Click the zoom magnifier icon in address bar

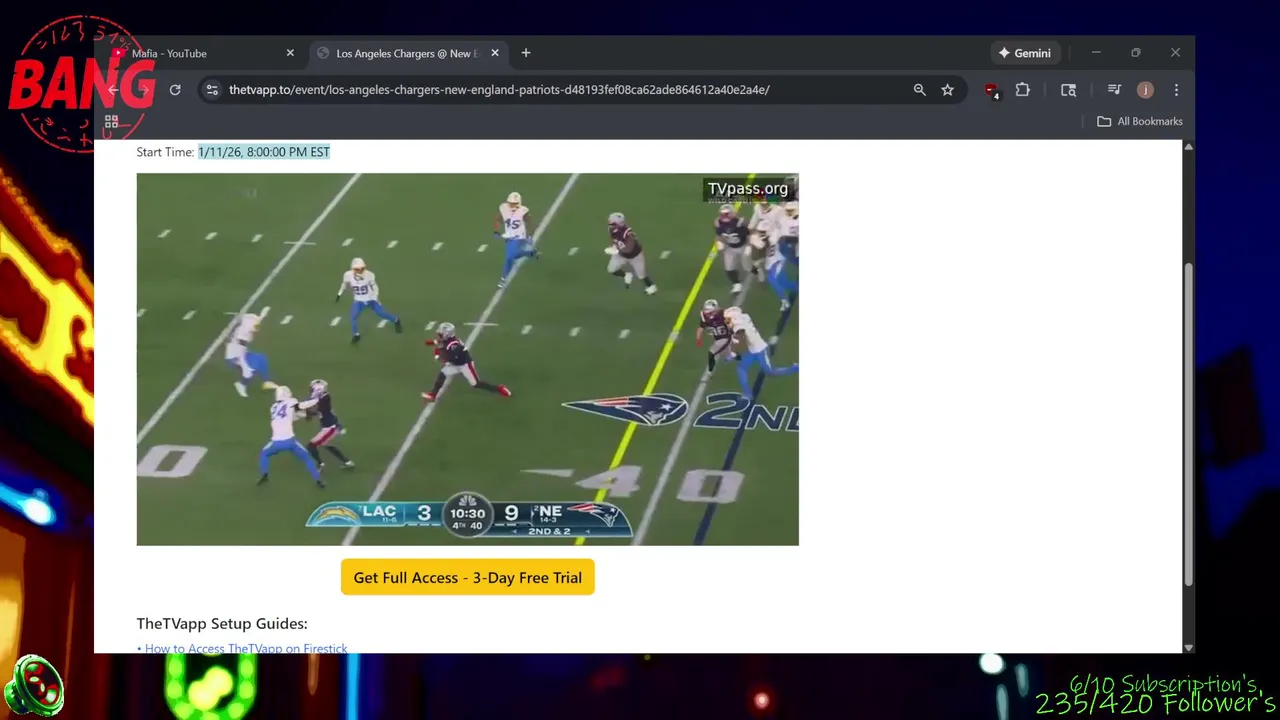tap(919, 90)
